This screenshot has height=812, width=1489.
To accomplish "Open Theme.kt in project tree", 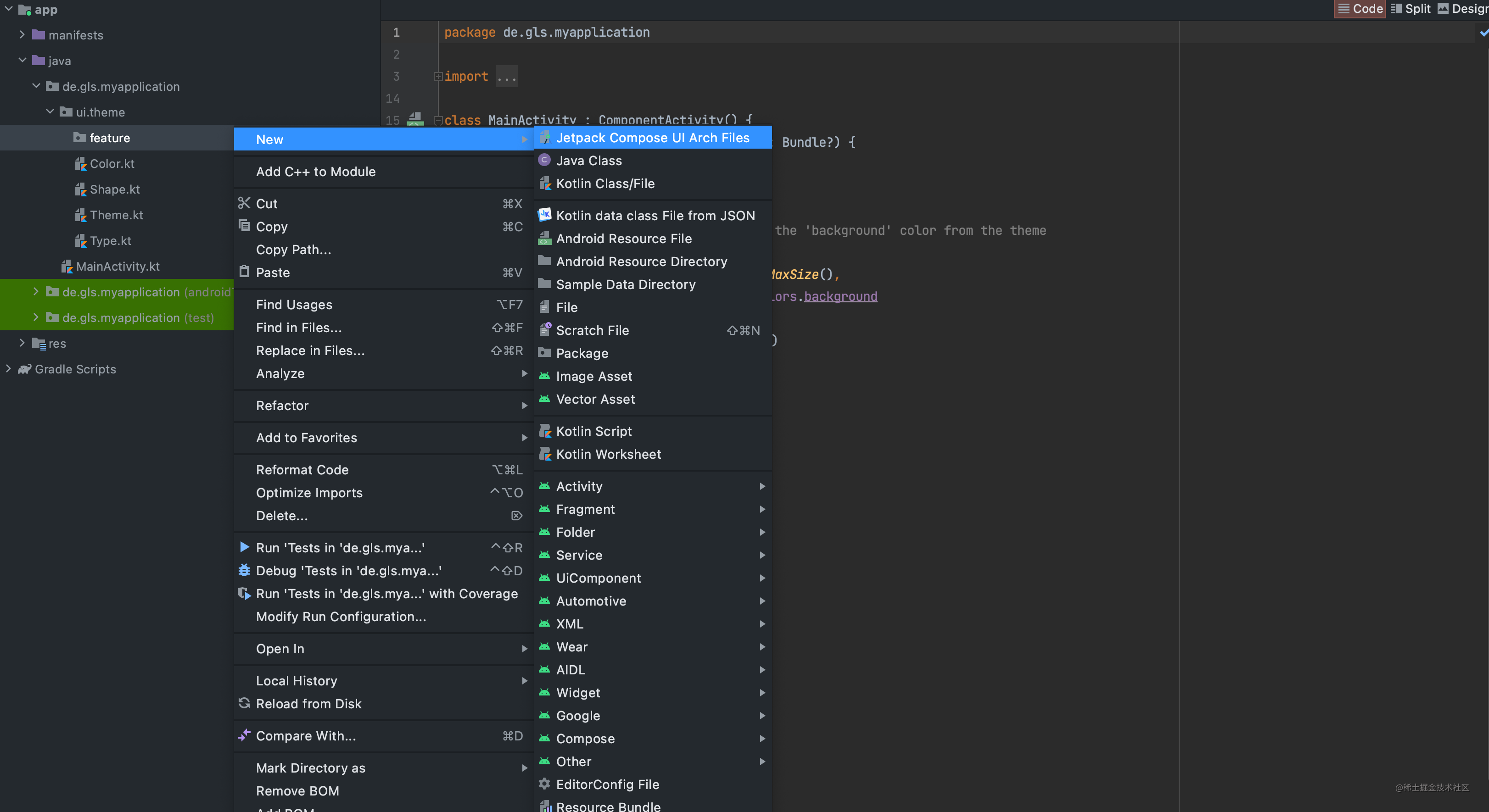I will point(116,215).
